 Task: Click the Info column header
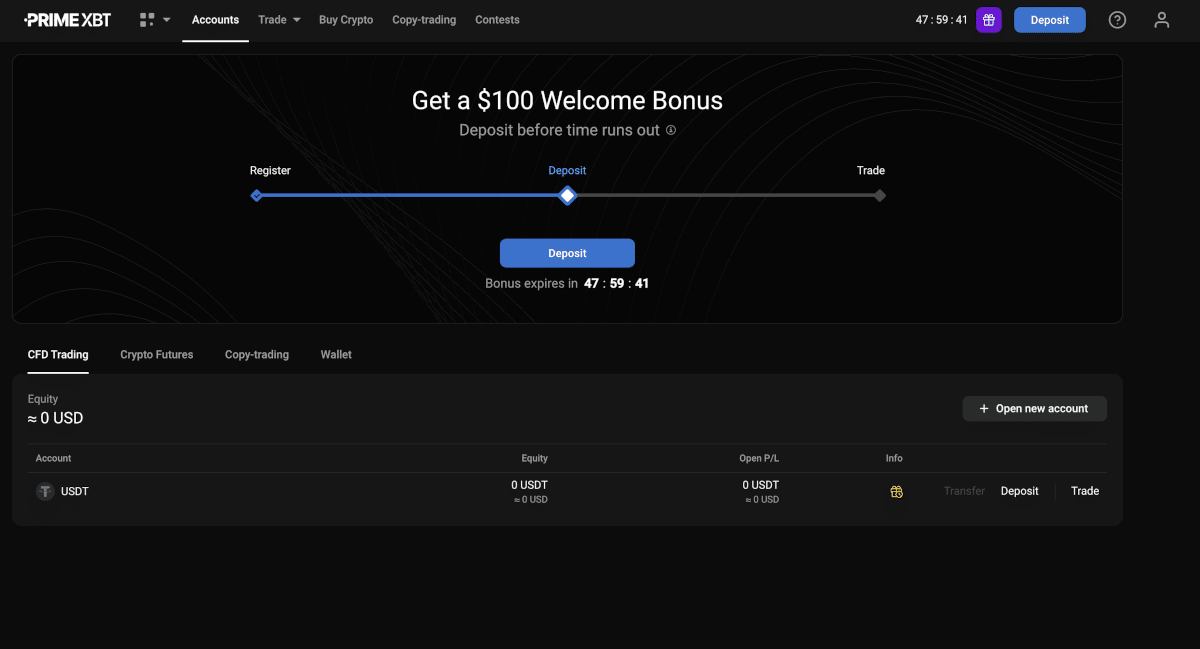[894, 458]
